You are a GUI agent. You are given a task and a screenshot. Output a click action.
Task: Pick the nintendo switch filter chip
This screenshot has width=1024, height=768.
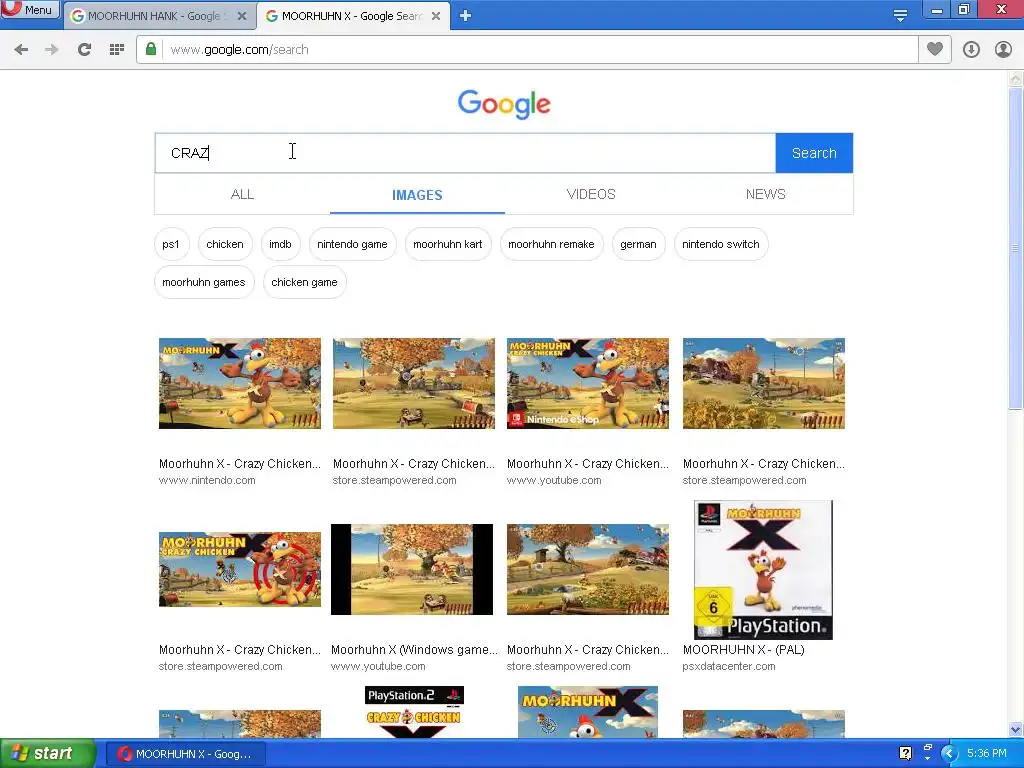[x=720, y=244]
